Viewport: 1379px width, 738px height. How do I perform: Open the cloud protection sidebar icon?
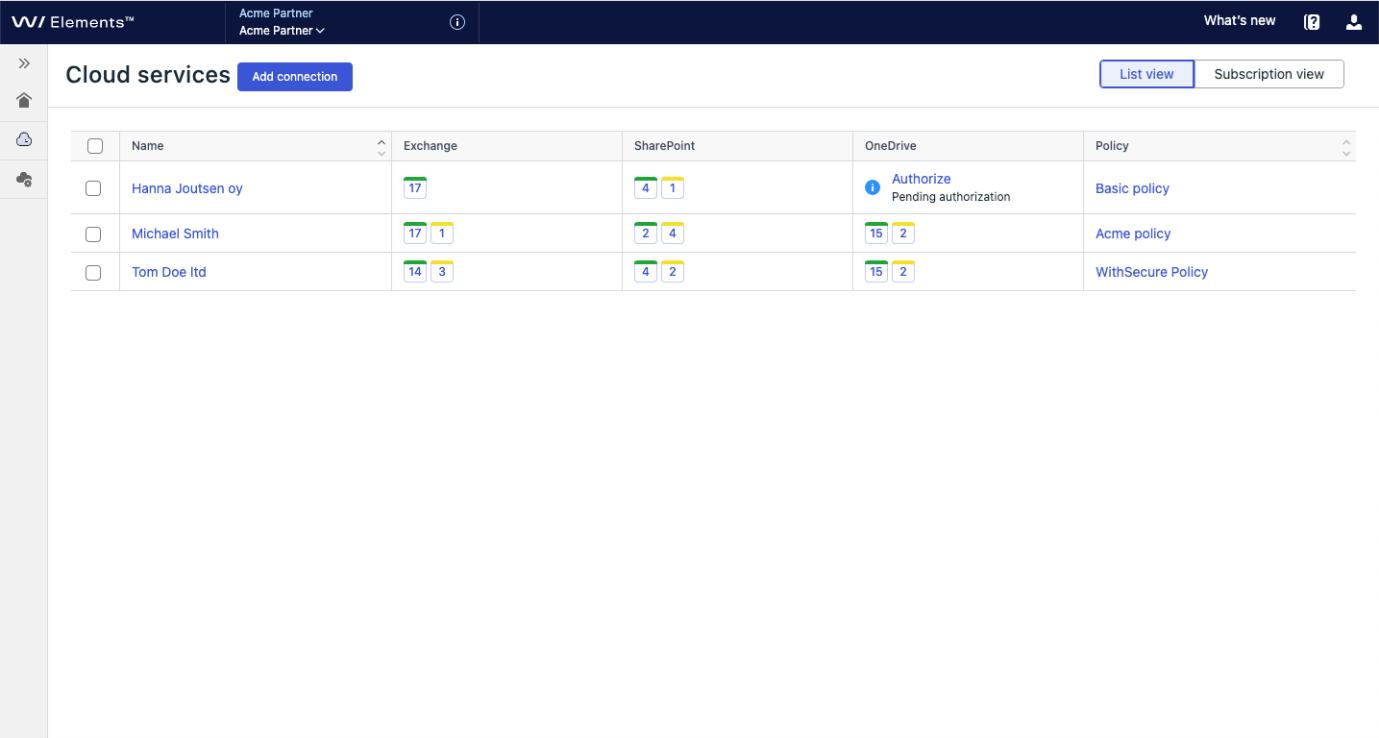(x=24, y=140)
